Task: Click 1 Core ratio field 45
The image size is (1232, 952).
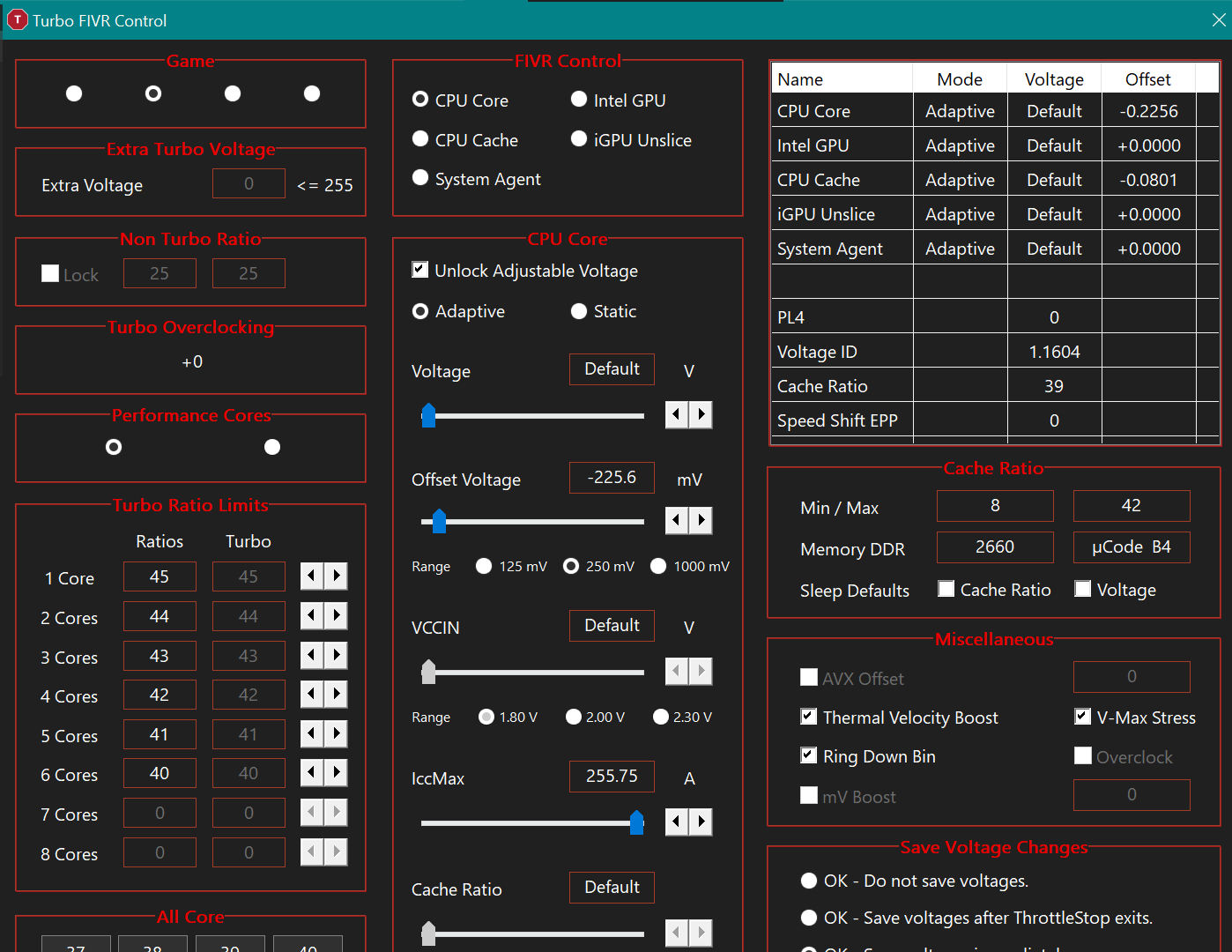Action: pos(160,576)
